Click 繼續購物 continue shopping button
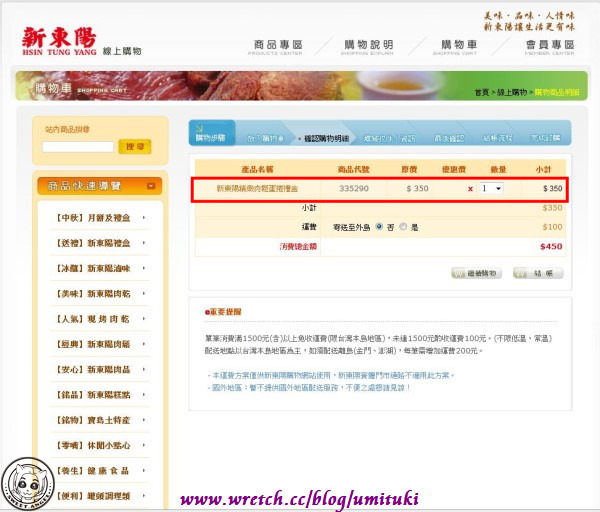The height and width of the screenshot is (512, 600). click(476, 273)
